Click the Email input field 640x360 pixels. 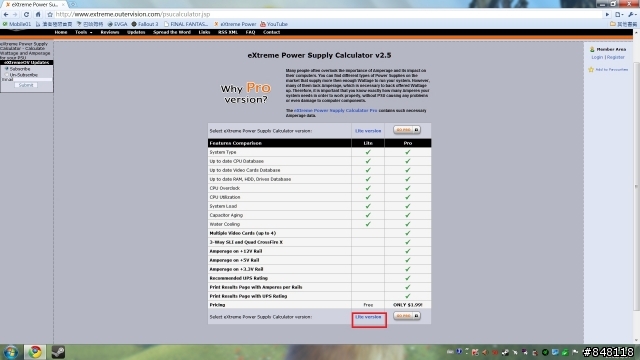pyautogui.click(x=33, y=80)
